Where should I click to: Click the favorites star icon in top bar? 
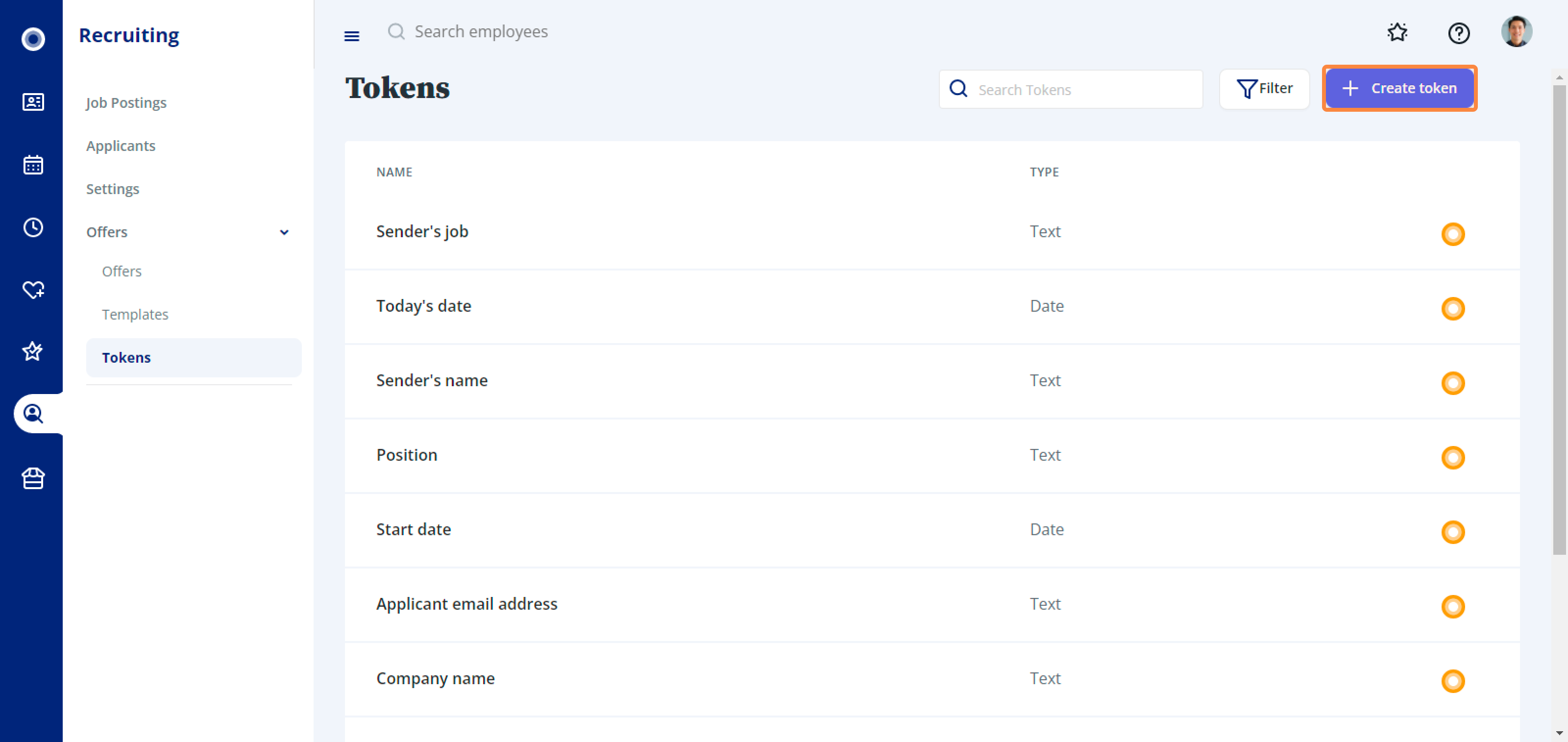[1397, 32]
